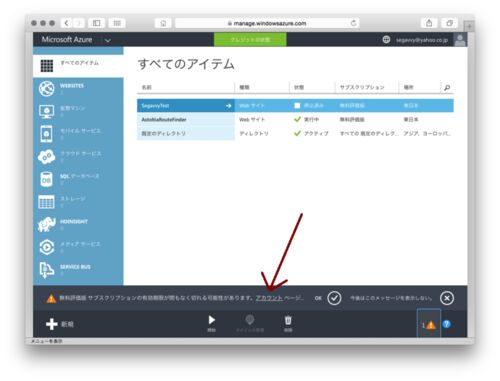Open the account page link in warning

269,298
